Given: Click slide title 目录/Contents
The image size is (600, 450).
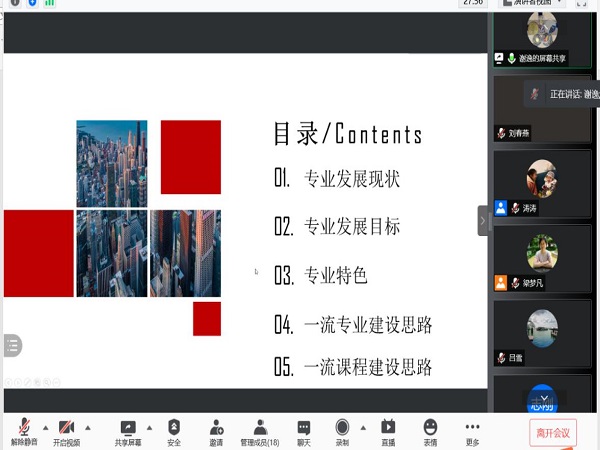Looking at the screenshot, I should point(348,134).
